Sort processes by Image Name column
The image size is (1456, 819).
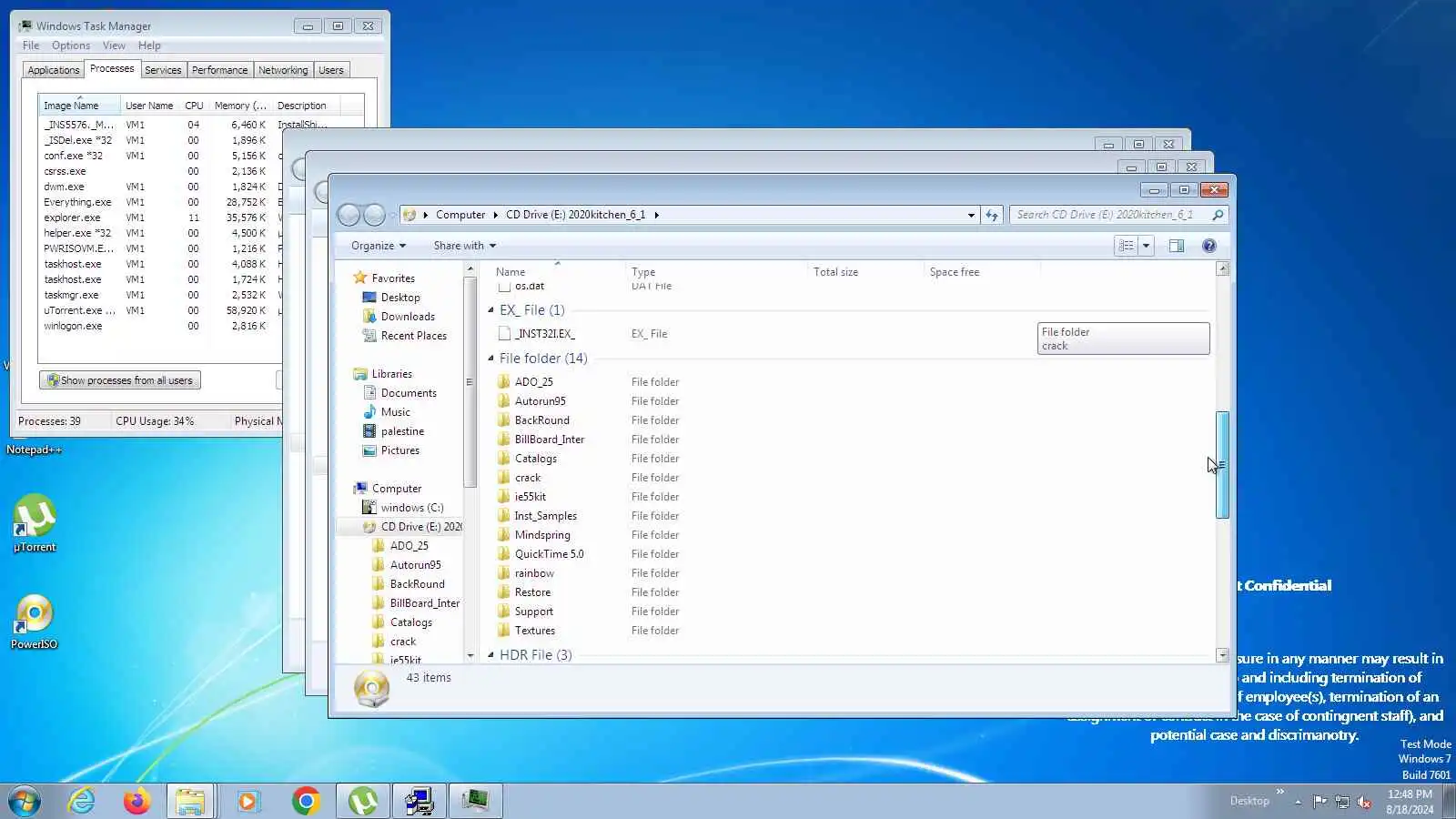coord(79,106)
